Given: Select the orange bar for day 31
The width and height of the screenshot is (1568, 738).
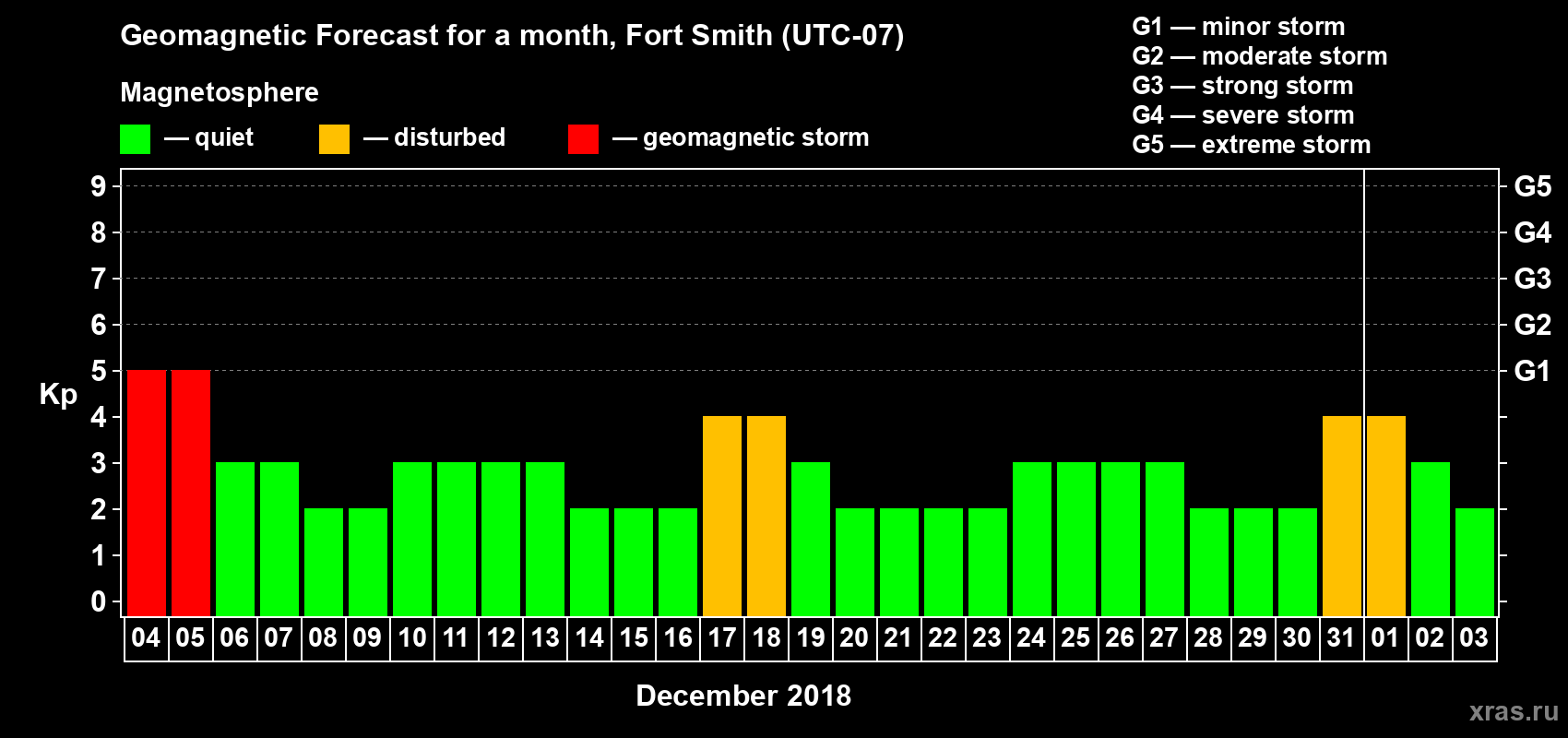Looking at the screenshot, I should [1342, 517].
